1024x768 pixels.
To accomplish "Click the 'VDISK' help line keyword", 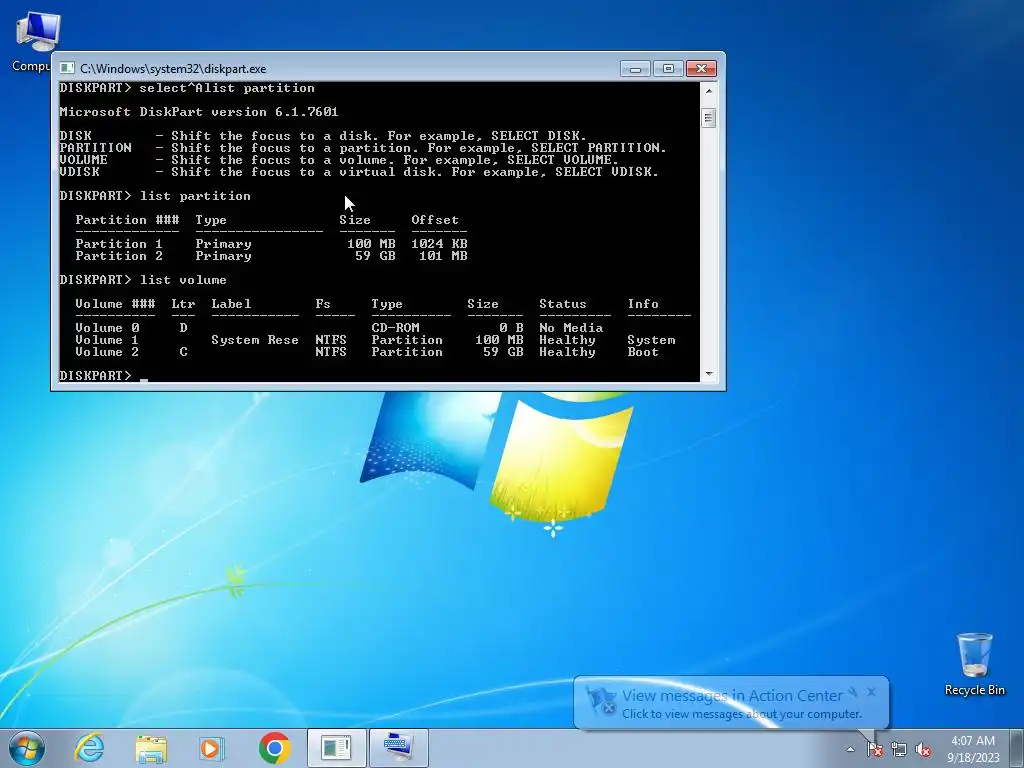I will 80,172.
